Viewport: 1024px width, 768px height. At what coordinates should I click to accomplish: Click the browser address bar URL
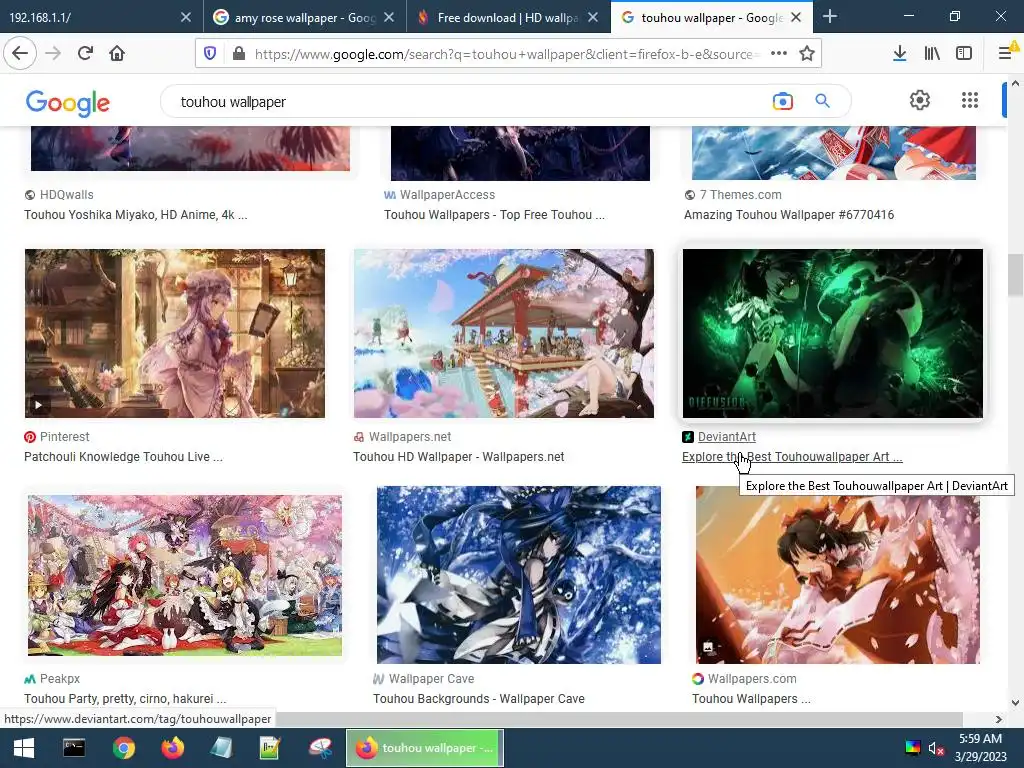click(507, 54)
